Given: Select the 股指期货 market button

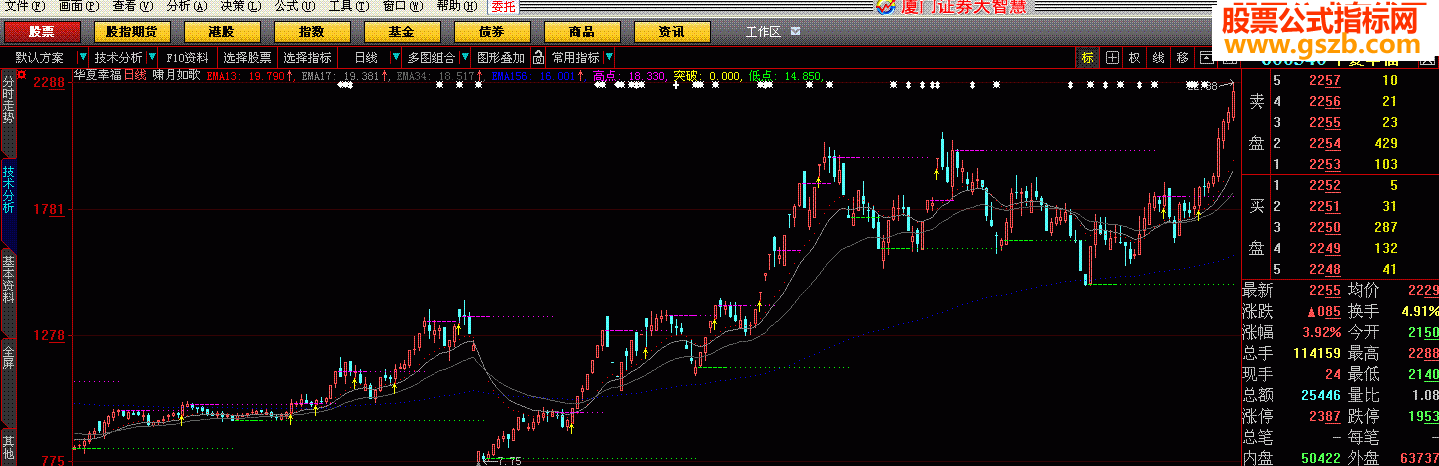Looking at the screenshot, I should [132, 32].
